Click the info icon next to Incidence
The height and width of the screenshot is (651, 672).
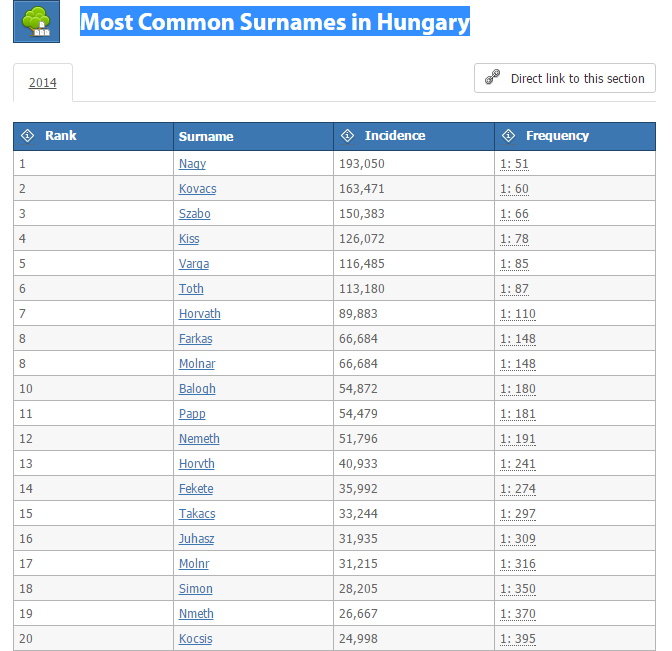347,135
